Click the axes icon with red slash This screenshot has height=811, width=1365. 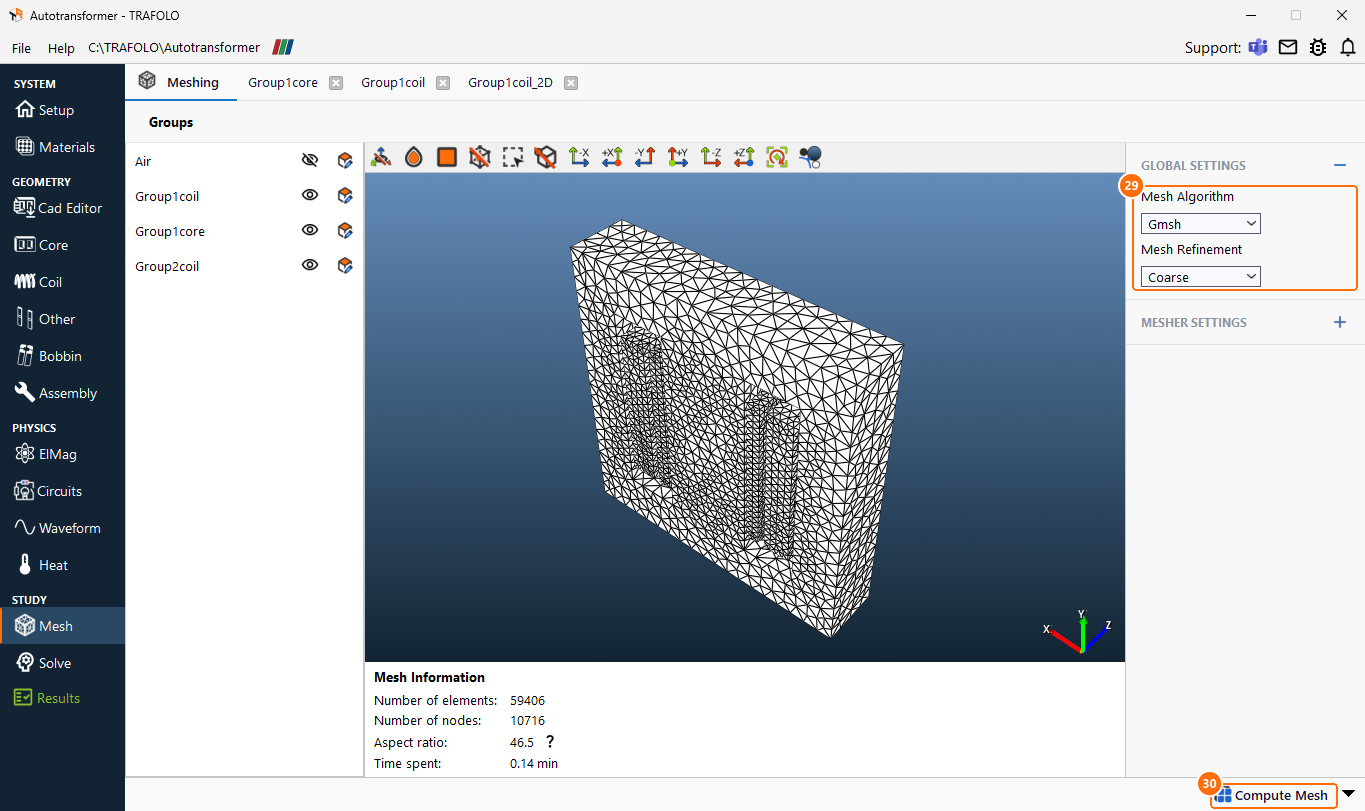(x=380, y=157)
